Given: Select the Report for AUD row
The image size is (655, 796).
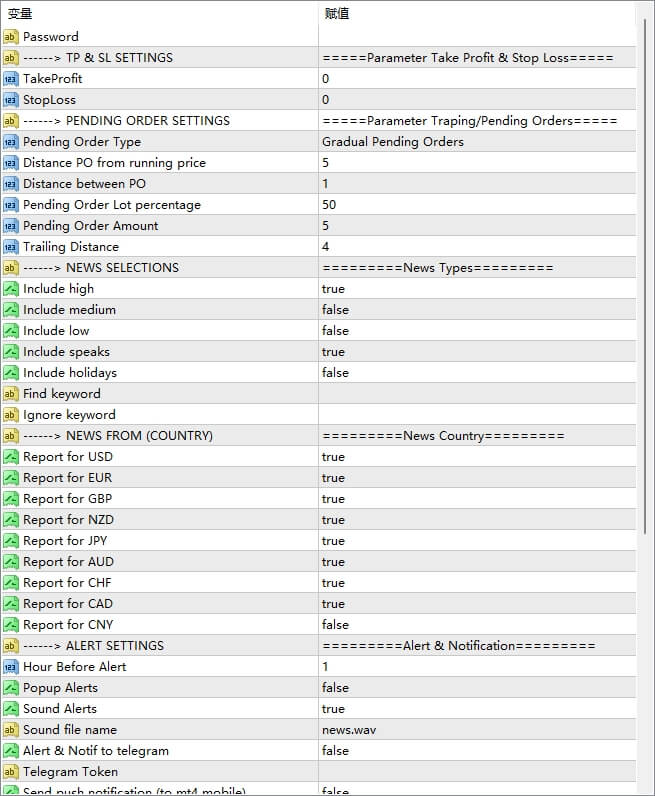Looking at the screenshot, I should coord(319,561).
